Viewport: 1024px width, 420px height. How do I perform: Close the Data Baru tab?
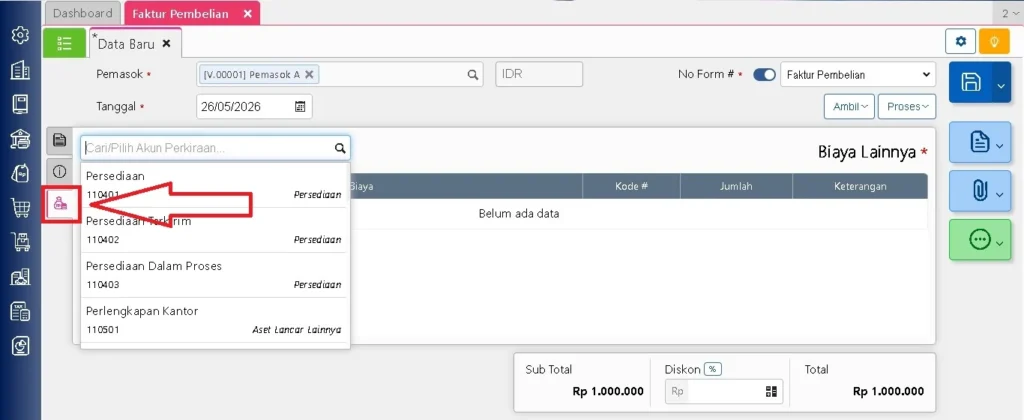point(166,44)
